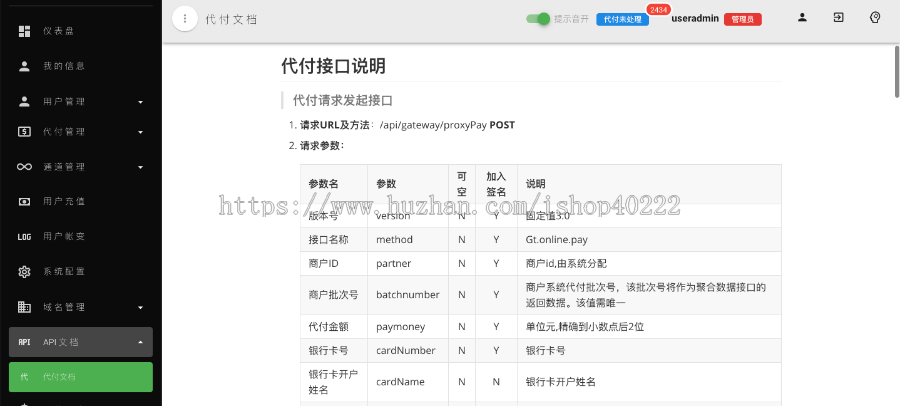Click the useradmin username
This screenshot has width=900, height=406.
695,19
